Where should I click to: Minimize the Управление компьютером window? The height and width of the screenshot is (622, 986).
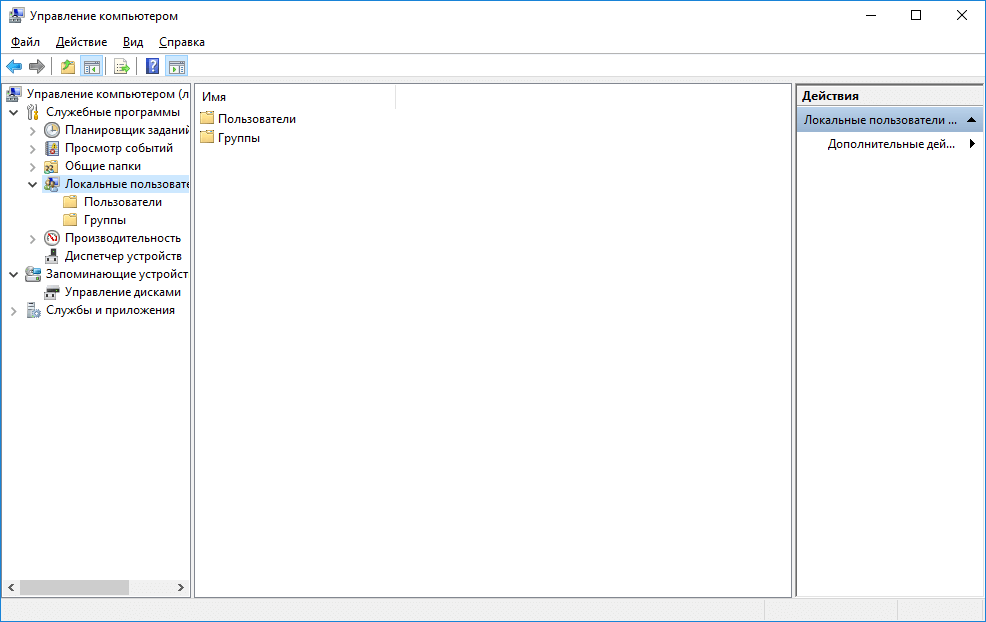click(871, 16)
